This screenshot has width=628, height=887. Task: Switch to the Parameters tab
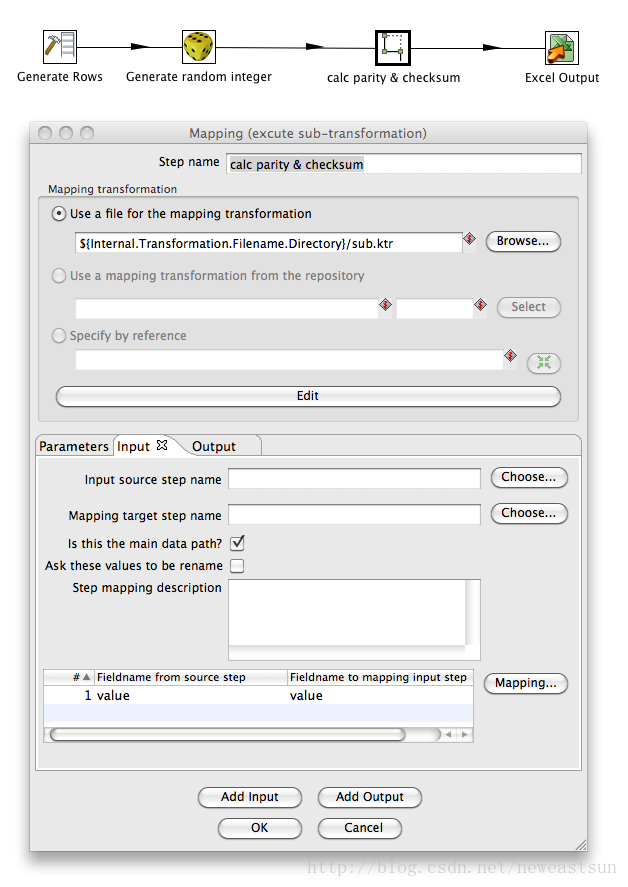click(74, 446)
